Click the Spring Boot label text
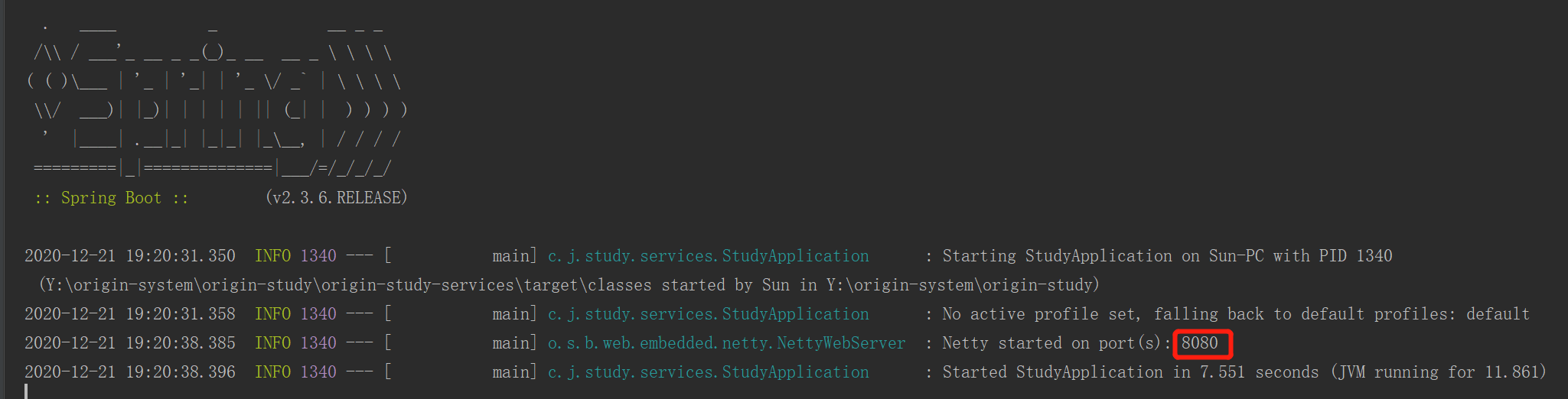Image resolution: width=1568 pixels, height=399 pixels. click(x=111, y=198)
